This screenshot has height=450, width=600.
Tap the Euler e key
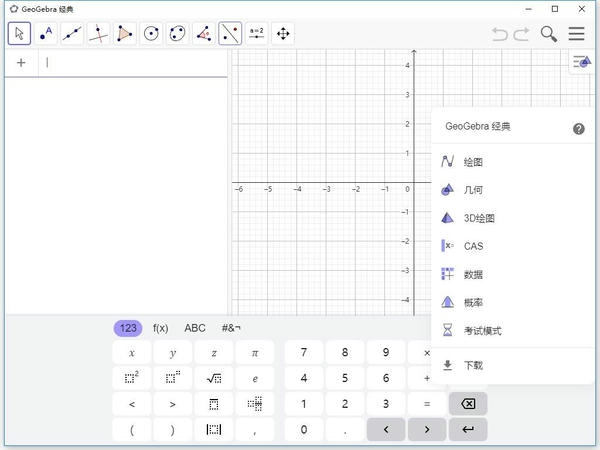255,378
